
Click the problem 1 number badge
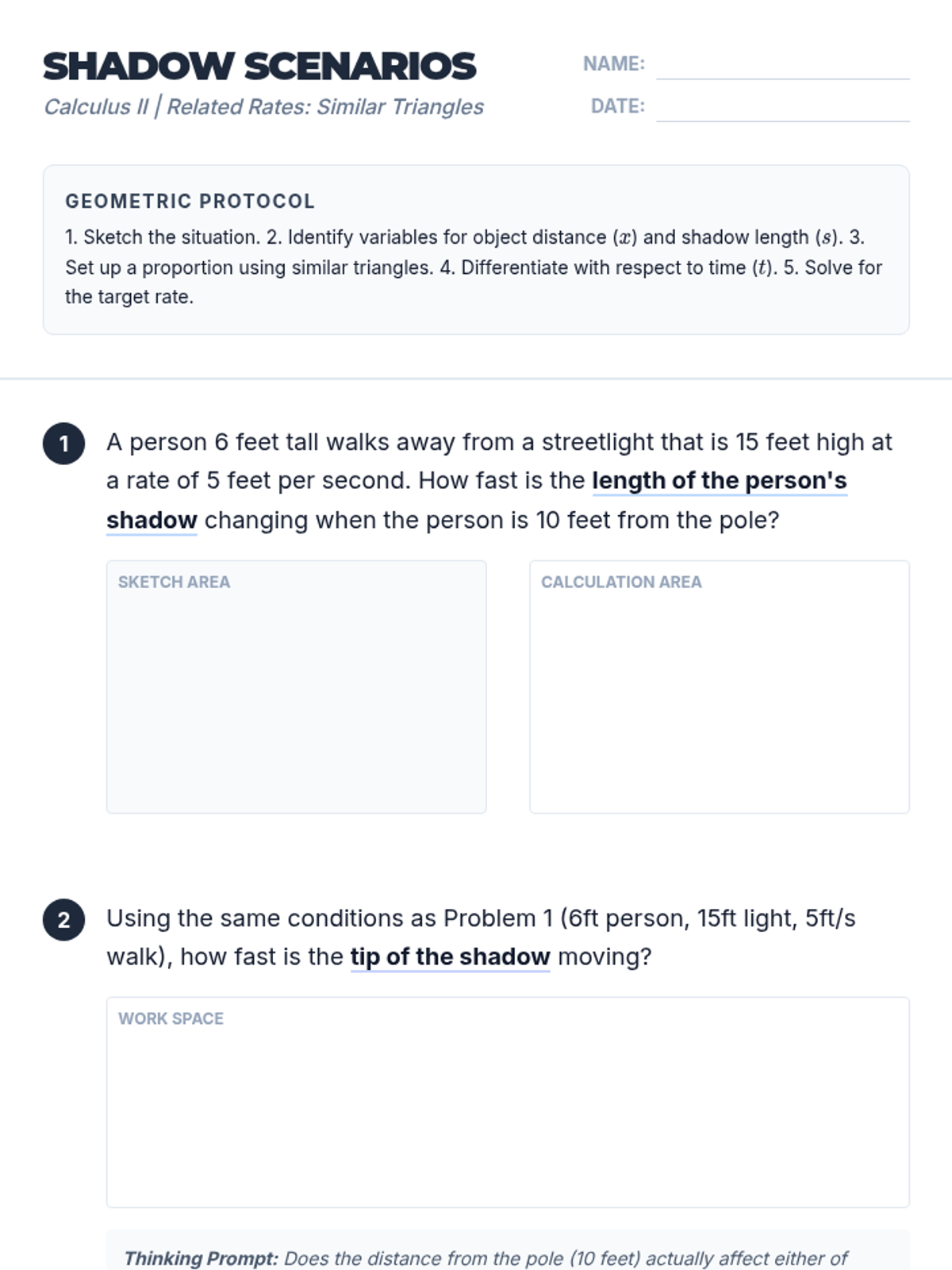[x=63, y=444]
